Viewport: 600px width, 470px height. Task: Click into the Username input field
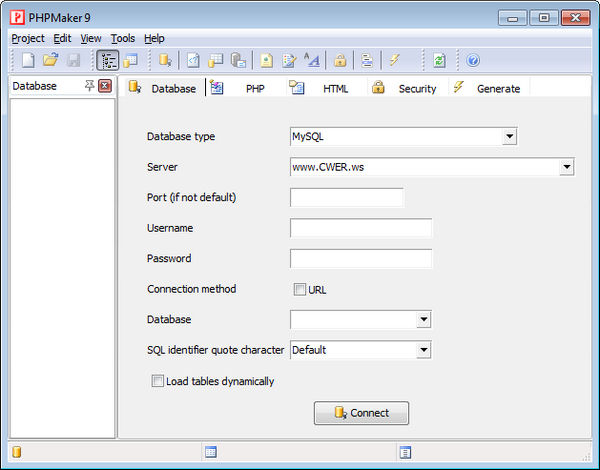point(360,228)
